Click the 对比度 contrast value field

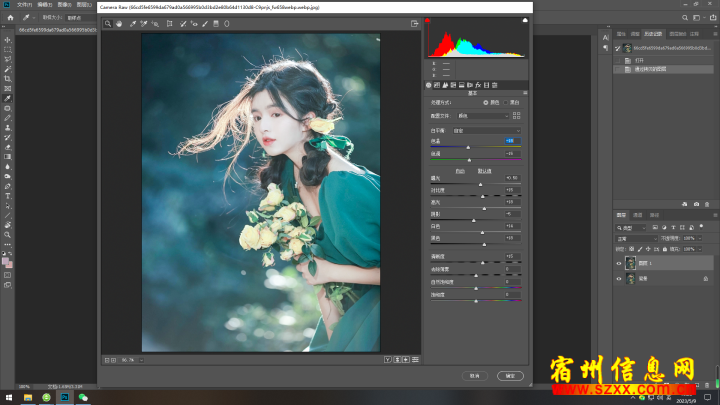click(512, 190)
